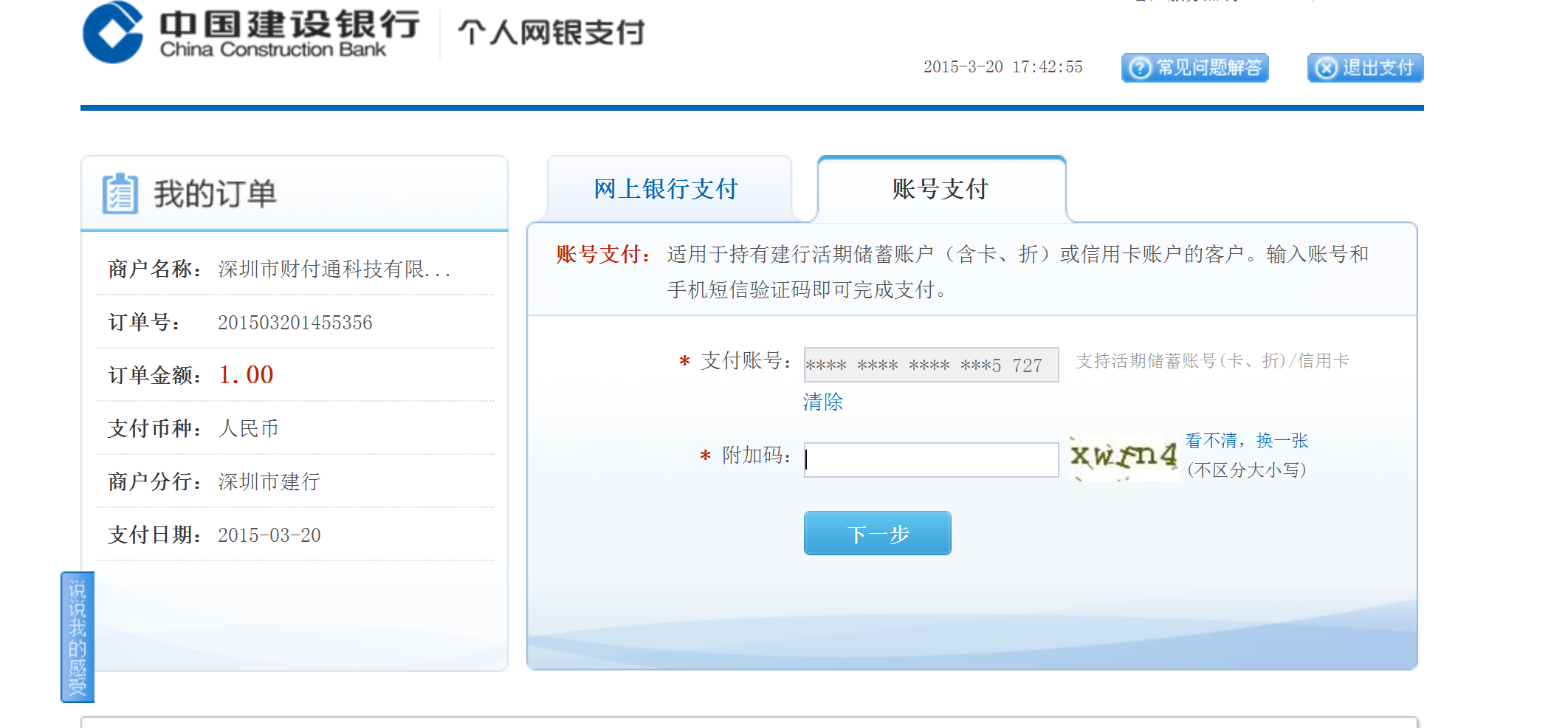This screenshot has height=728, width=1568.
Task: Click 我的订单 panel heading
Action: [215, 194]
